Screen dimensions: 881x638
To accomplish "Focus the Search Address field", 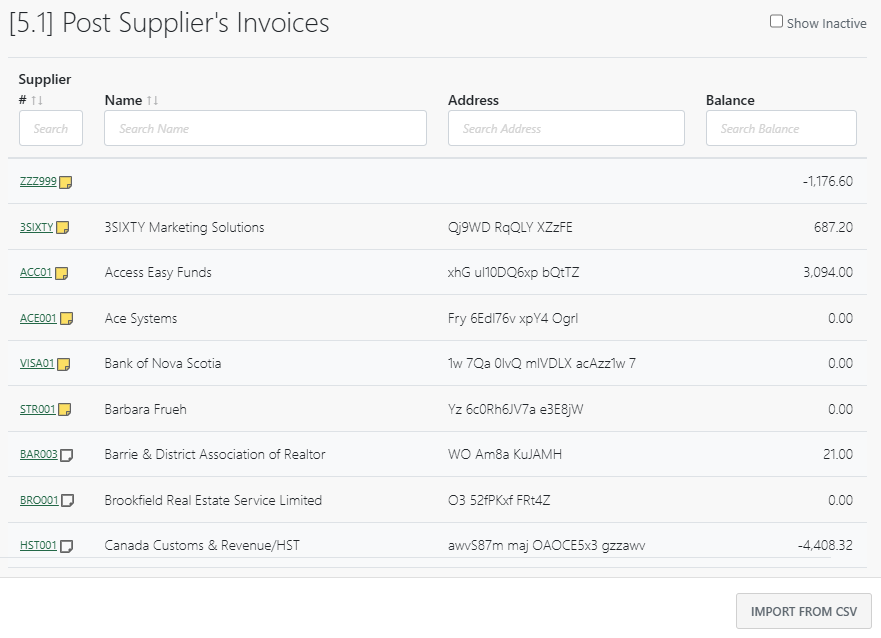I will pyautogui.click(x=566, y=128).
